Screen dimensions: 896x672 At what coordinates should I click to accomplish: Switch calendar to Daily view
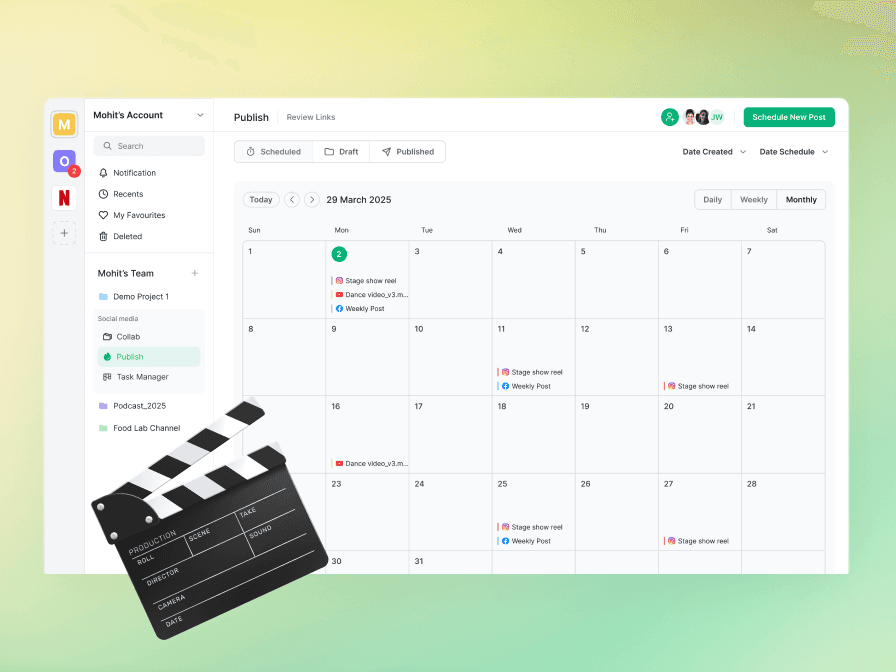pyautogui.click(x=712, y=199)
